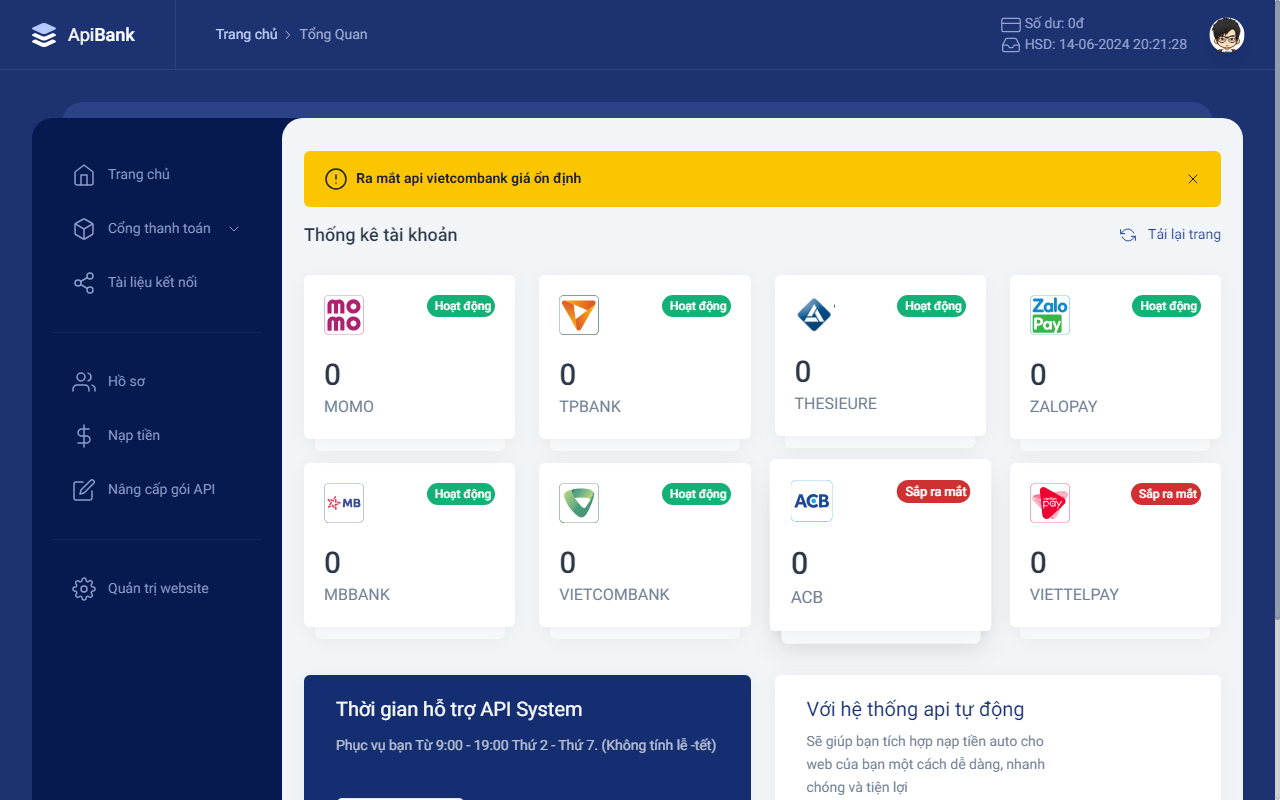The height and width of the screenshot is (800, 1280).
Task: Click the wallet icon beside Số dư
Action: 1011,24
